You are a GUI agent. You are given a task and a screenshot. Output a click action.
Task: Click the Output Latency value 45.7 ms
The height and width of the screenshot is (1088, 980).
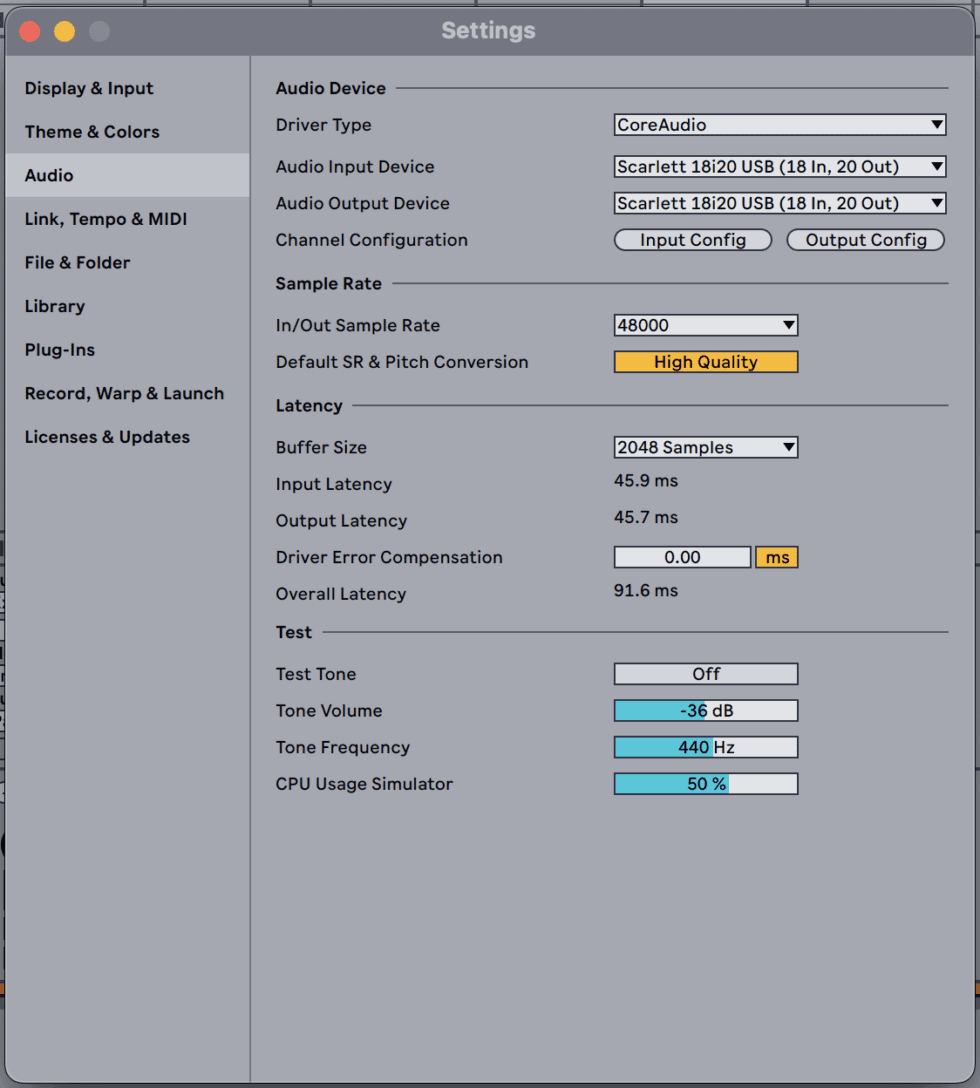coord(645,518)
